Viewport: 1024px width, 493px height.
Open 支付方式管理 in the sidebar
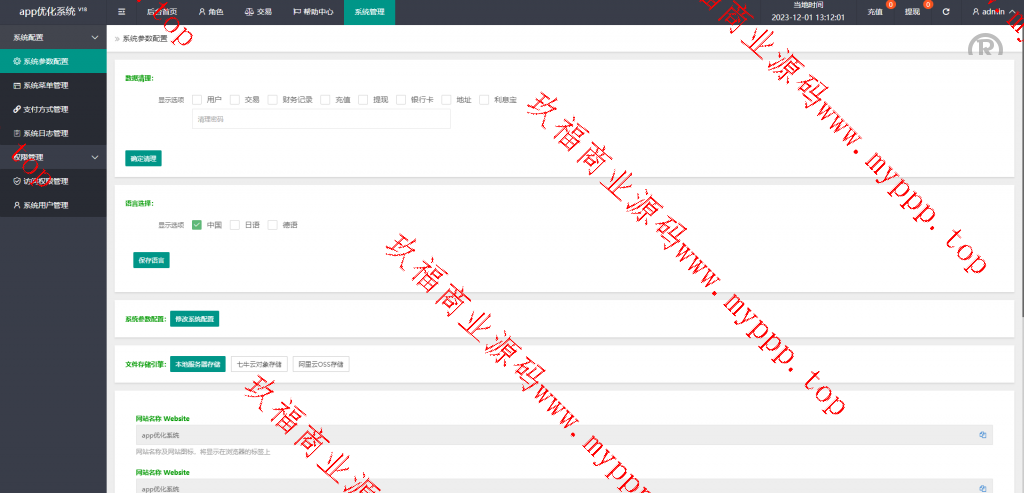45,109
